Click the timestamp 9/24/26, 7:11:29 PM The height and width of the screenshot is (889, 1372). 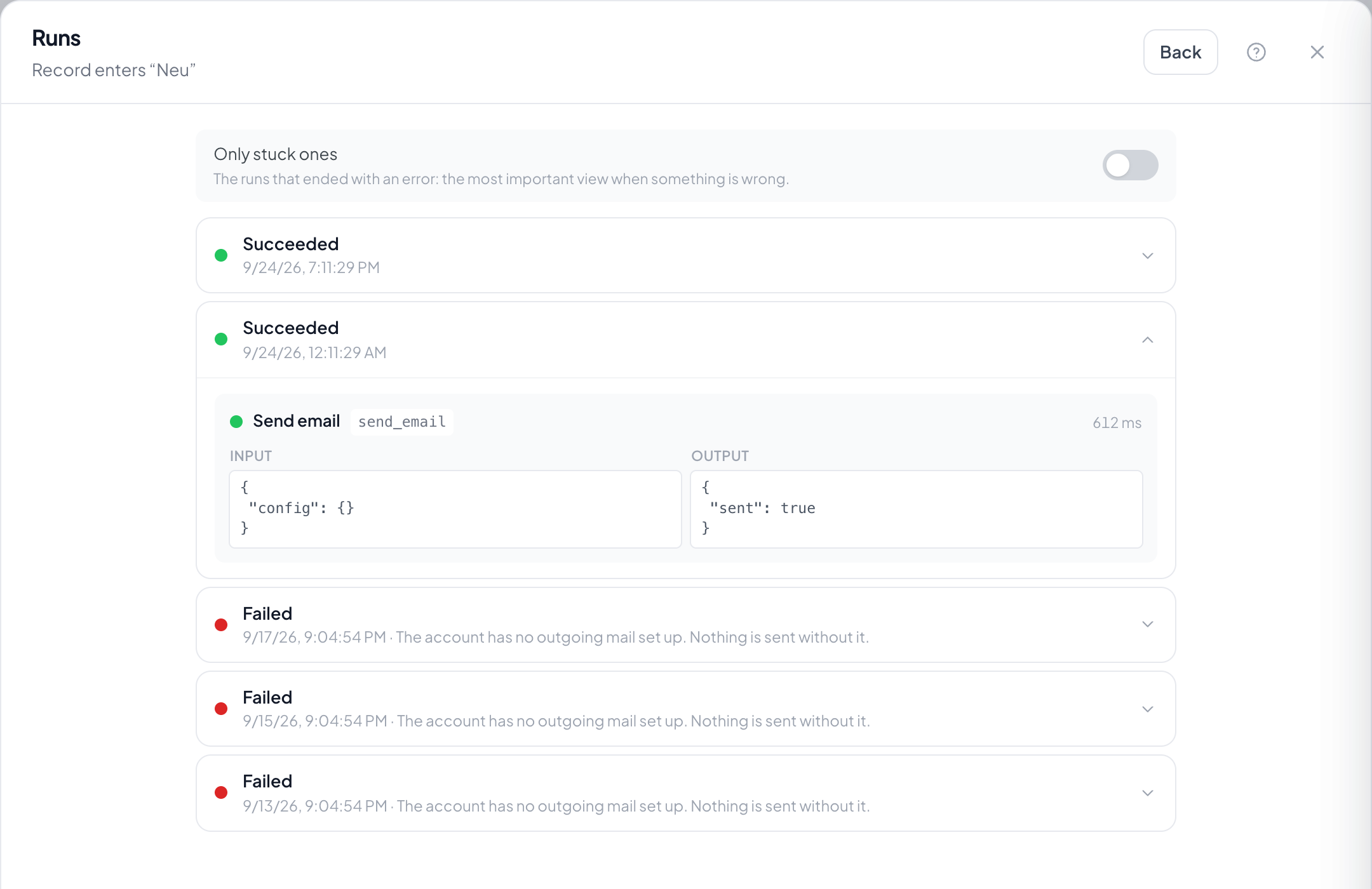pyautogui.click(x=311, y=267)
